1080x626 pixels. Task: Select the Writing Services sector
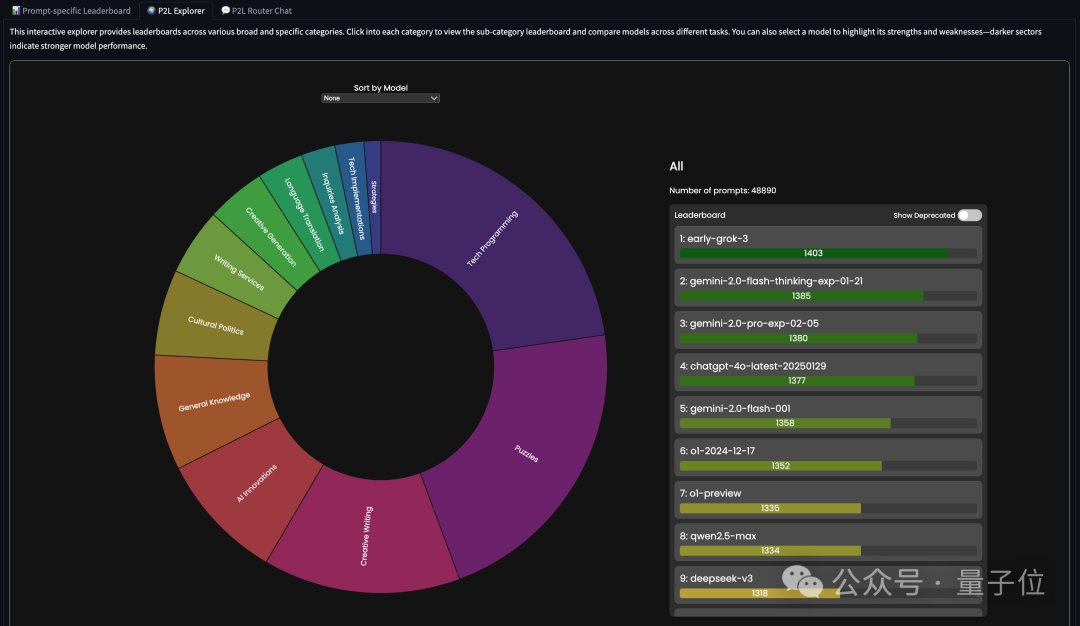pos(239,272)
